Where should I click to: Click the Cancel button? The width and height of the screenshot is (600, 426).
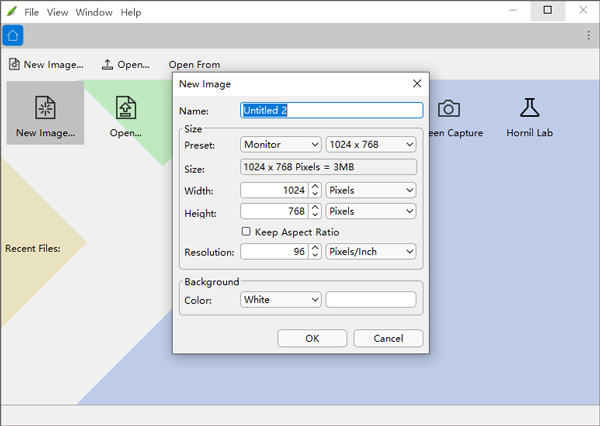(x=387, y=338)
